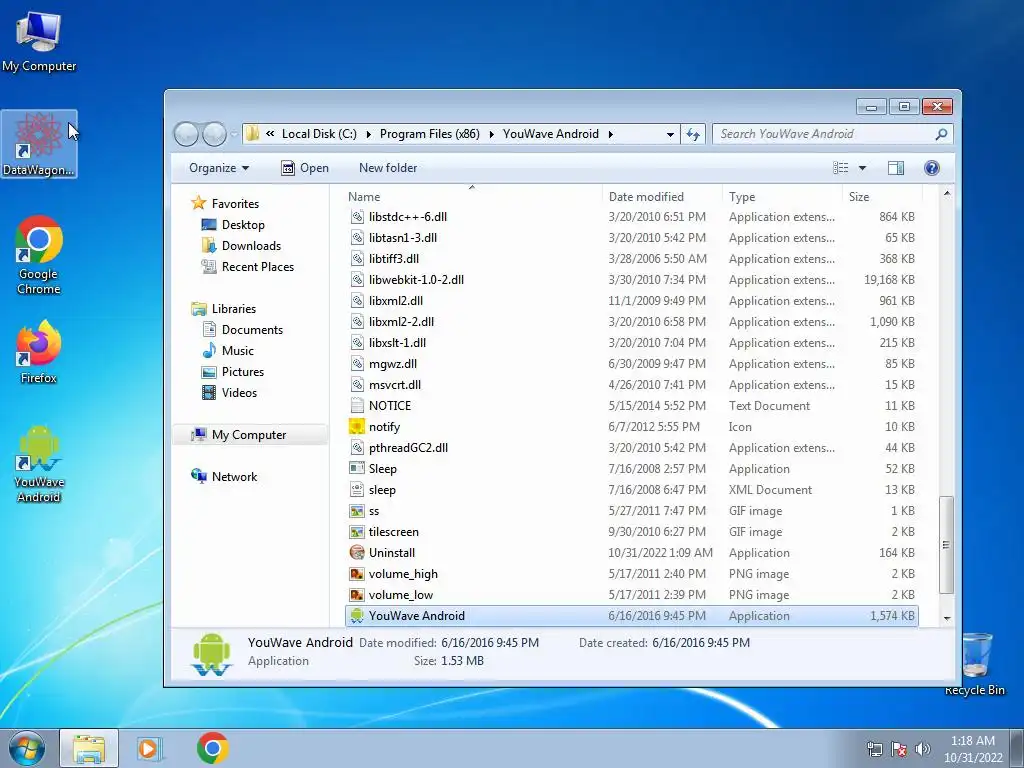Select the NOTICE text document
This screenshot has height=768, width=1024.
632,406
